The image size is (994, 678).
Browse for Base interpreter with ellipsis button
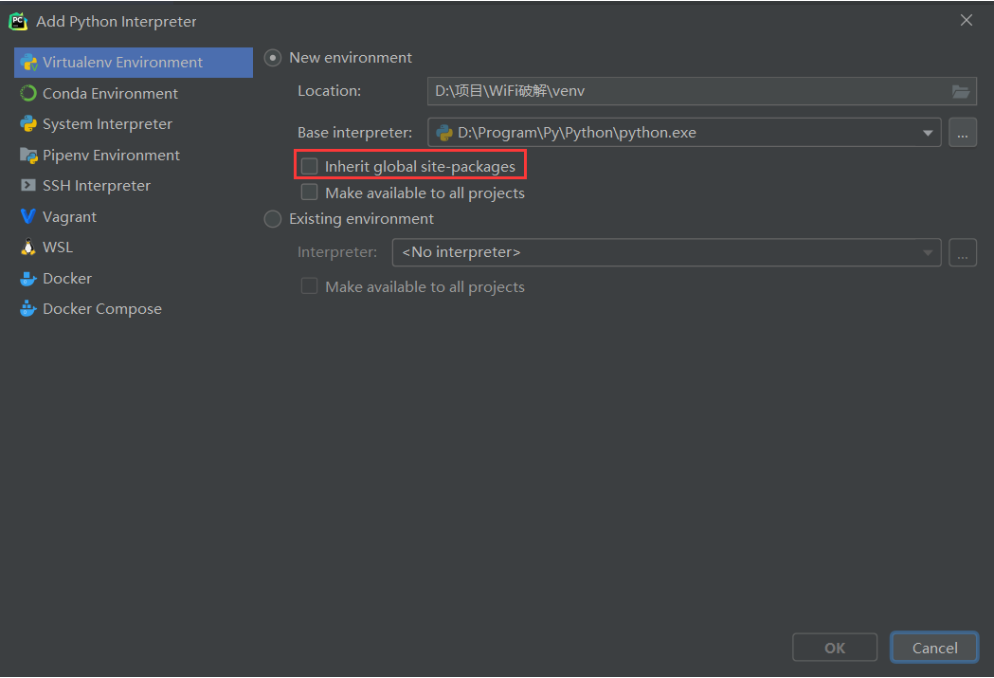tap(962, 132)
